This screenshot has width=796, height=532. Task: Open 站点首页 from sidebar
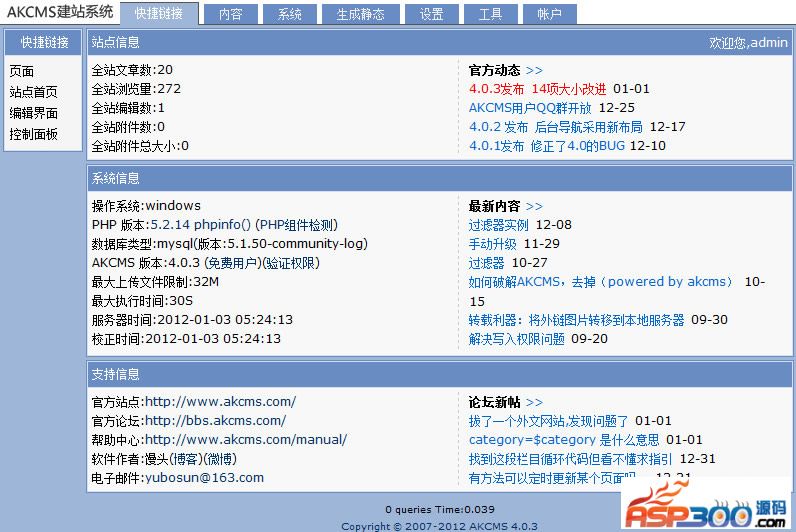click(x=34, y=92)
